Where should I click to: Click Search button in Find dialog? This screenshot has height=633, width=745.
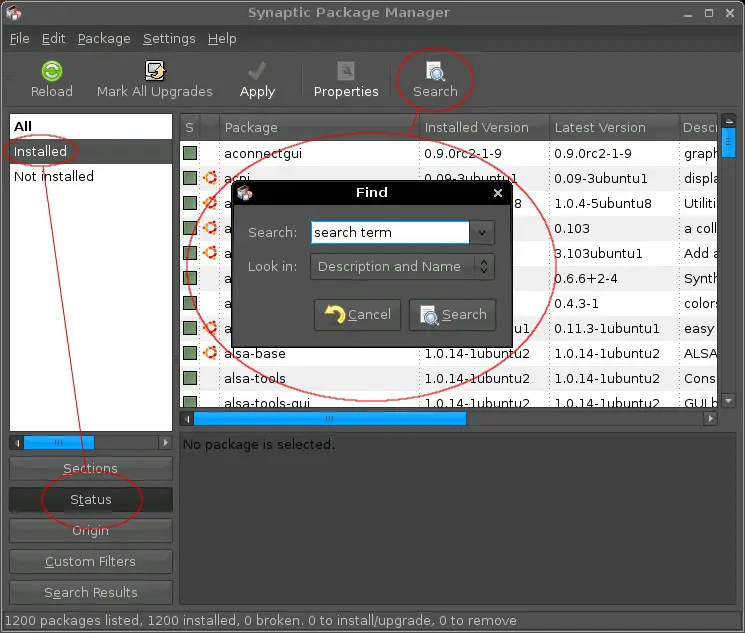coord(452,315)
